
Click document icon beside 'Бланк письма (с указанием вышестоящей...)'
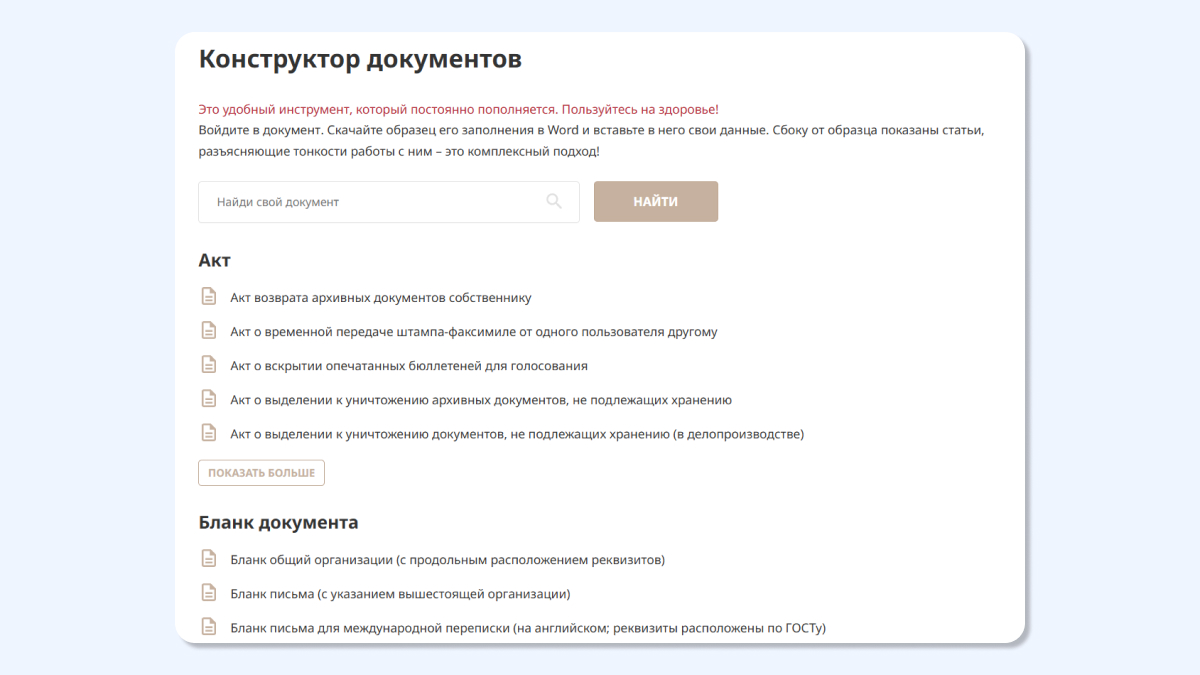(209, 593)
